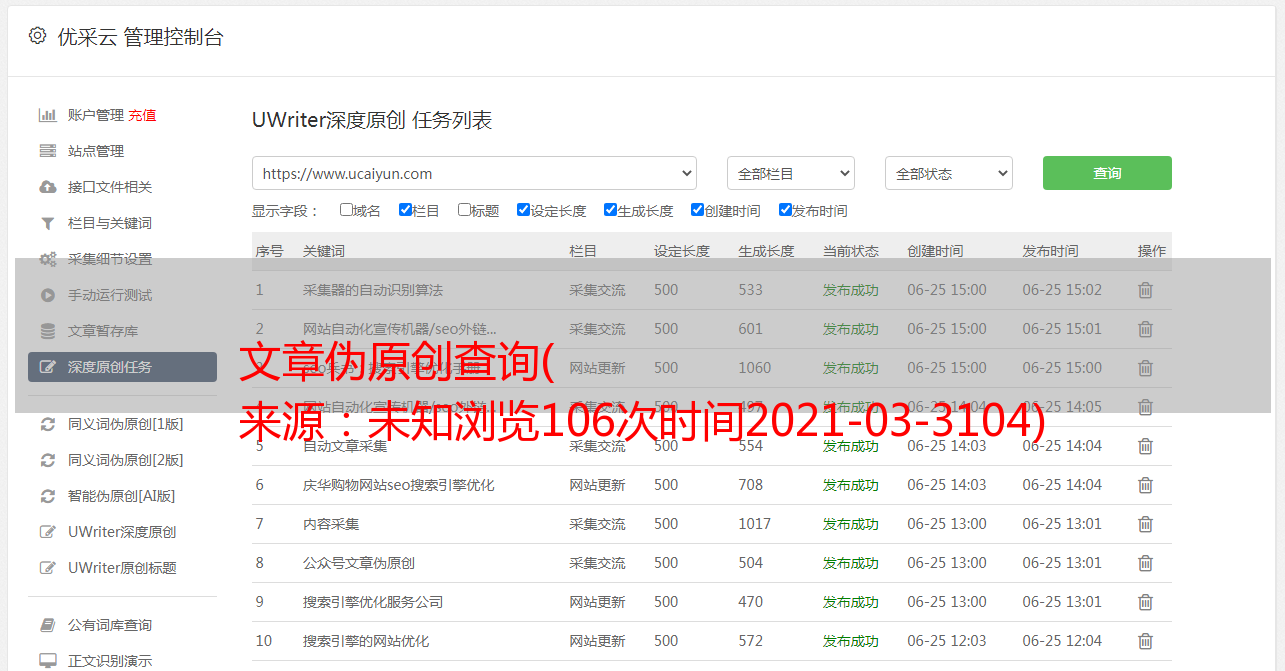This screenshot has width=1285, height=671.
Task: Click the filter icon for 栏目与关键词
Action: 47,223
